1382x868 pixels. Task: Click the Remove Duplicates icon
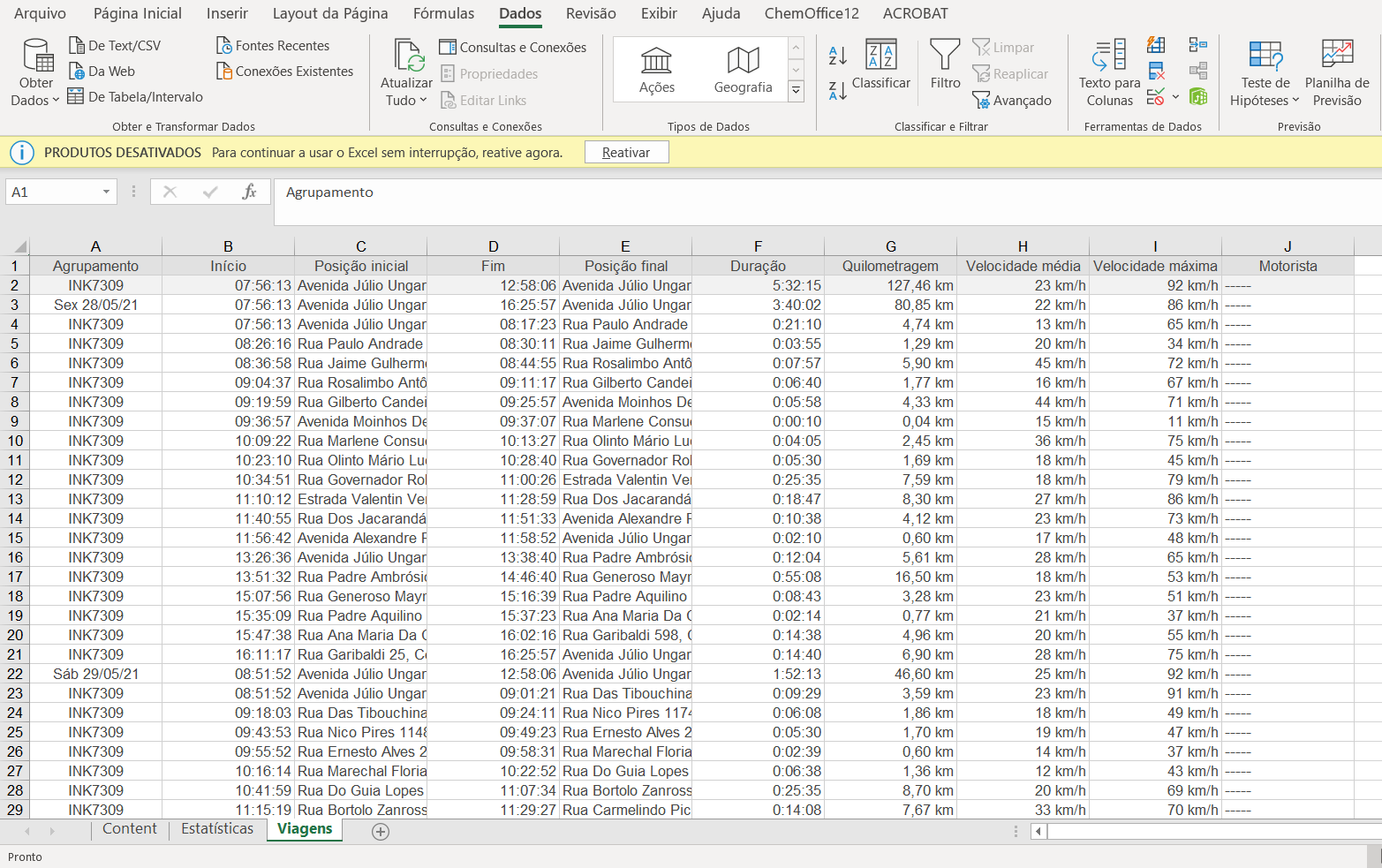tap(1156, 72)
